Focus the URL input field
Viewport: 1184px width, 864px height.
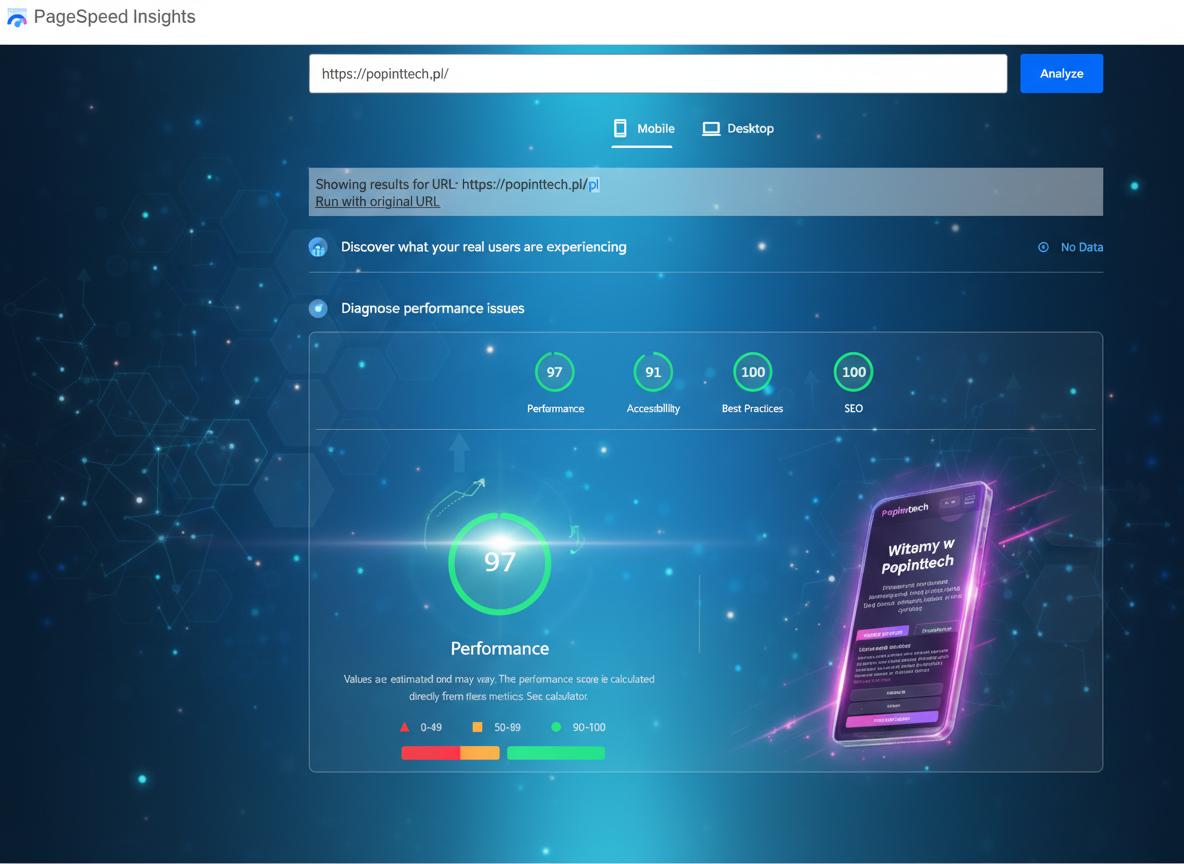click(658, 73)
